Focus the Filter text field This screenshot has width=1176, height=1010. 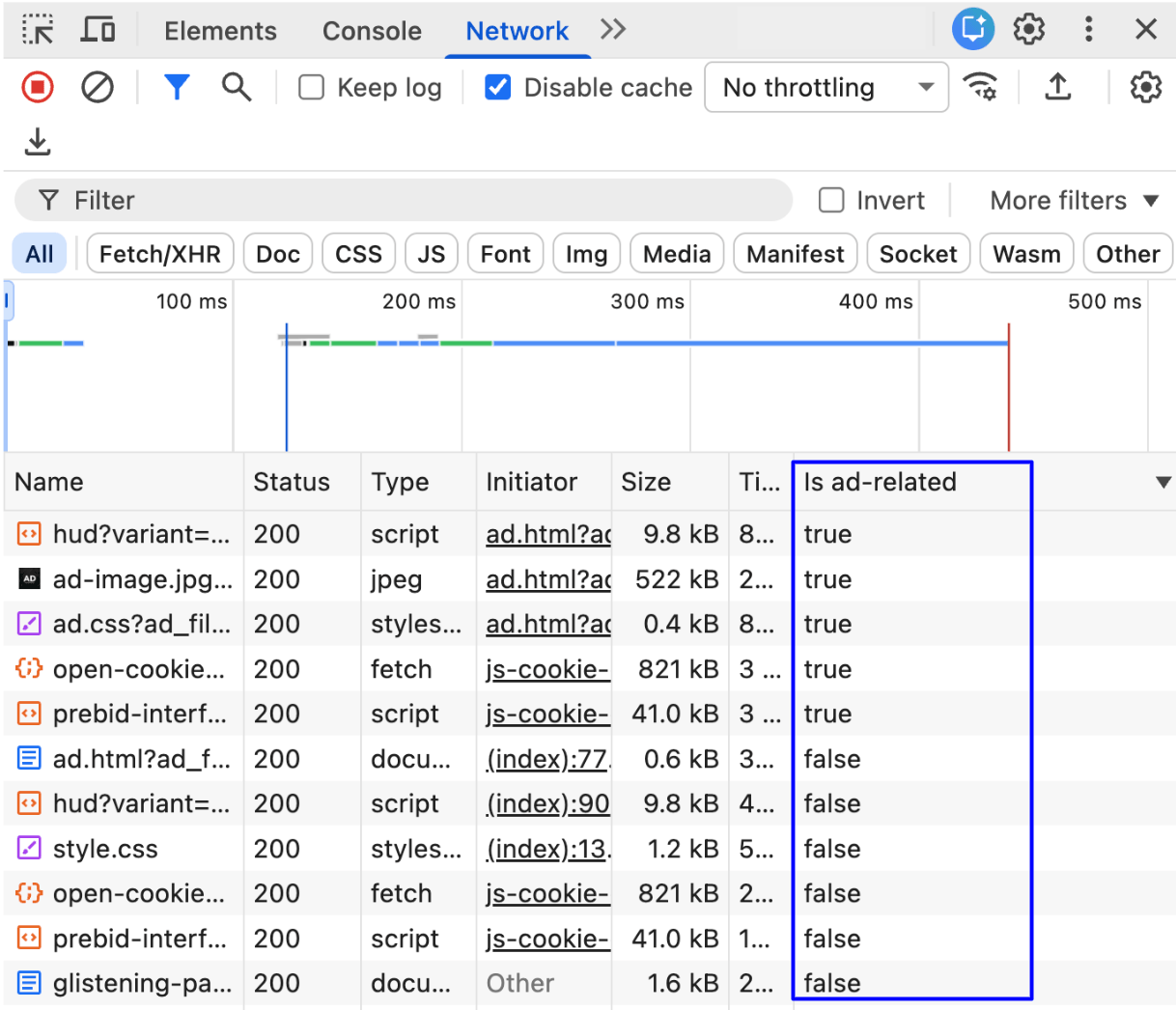[x=404, y=200]
